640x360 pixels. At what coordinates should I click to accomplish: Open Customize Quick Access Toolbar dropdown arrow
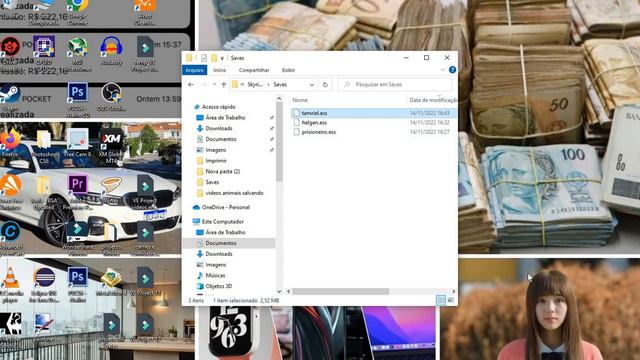tap(222, 58)
